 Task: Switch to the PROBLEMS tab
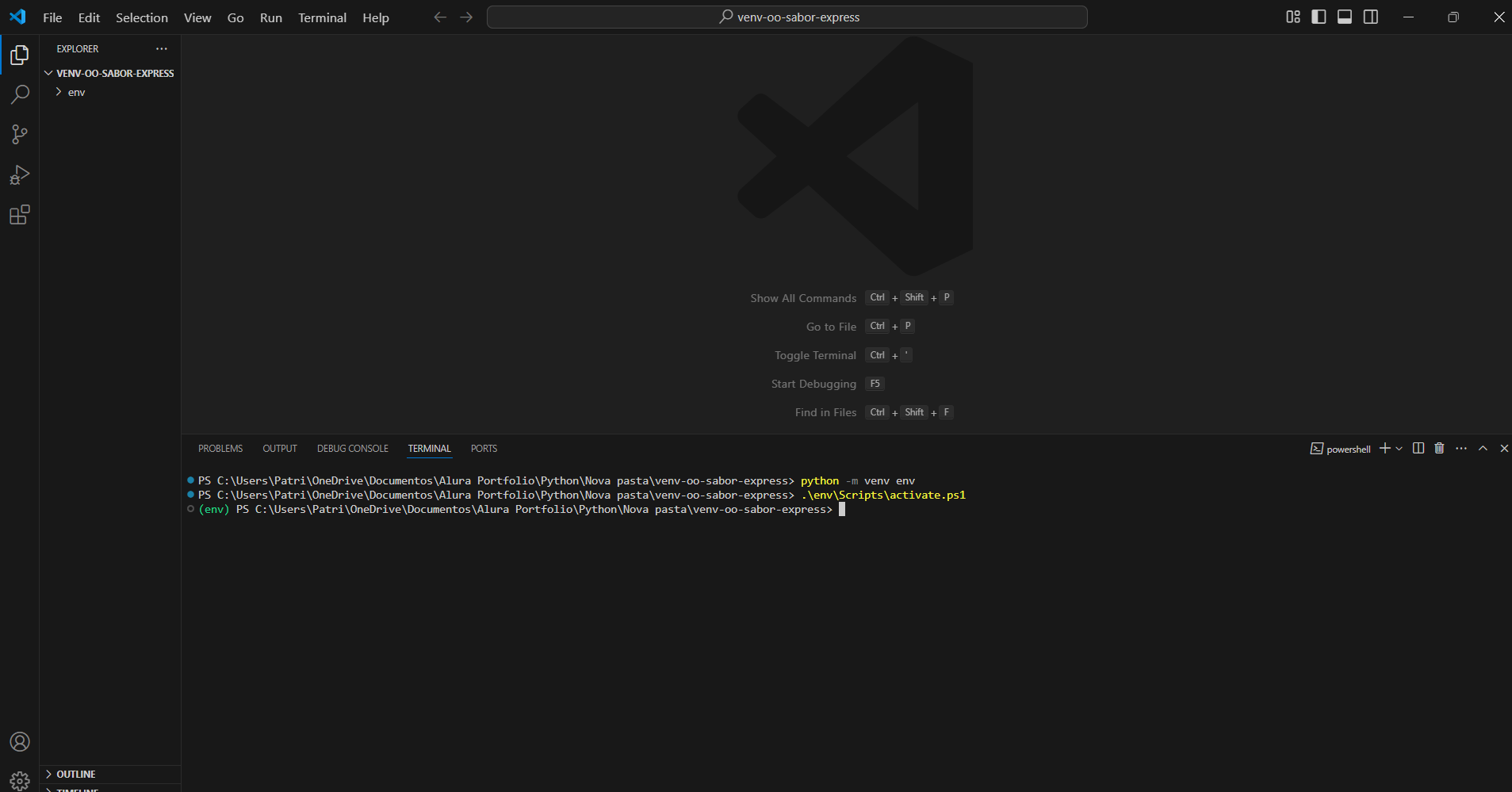coord(220,449)
